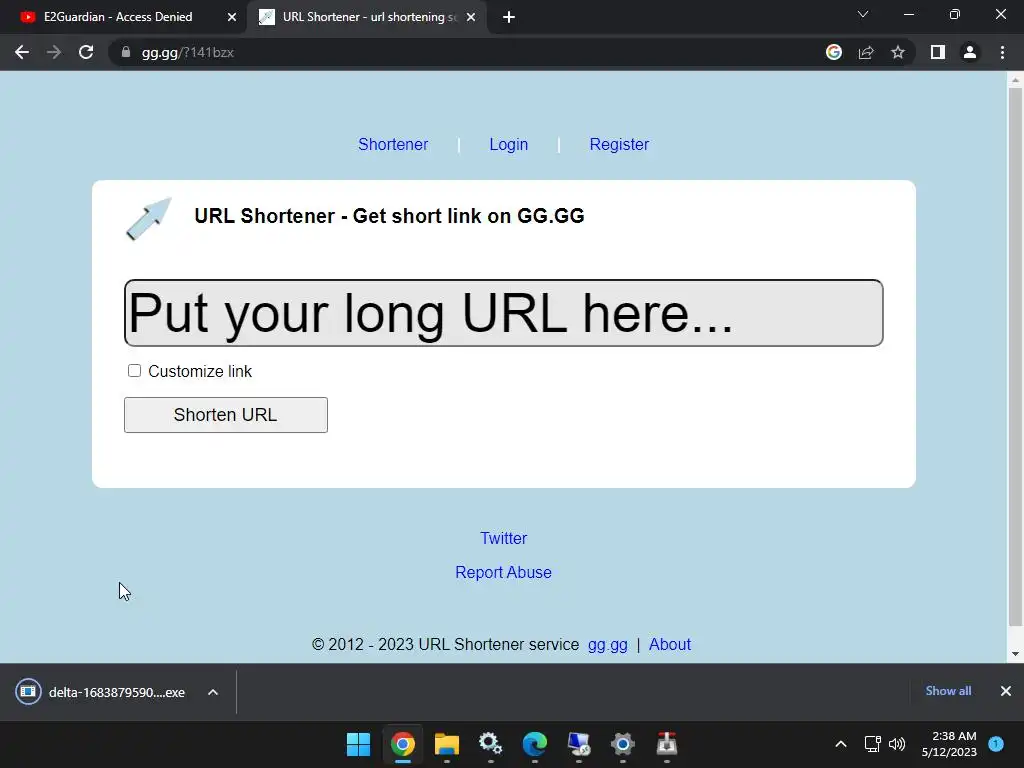This screenshot has height=768, width=1024.
Task: Click the browser forward arrow
Action: (54, 52)
